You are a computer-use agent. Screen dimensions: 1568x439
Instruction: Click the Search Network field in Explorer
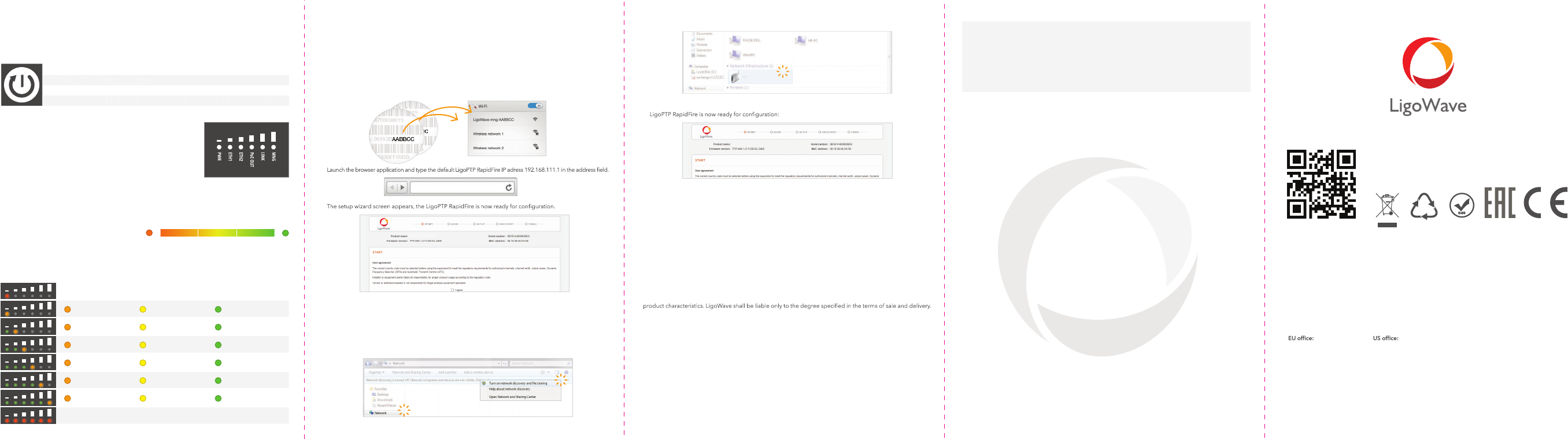click(x=541, y=363)
